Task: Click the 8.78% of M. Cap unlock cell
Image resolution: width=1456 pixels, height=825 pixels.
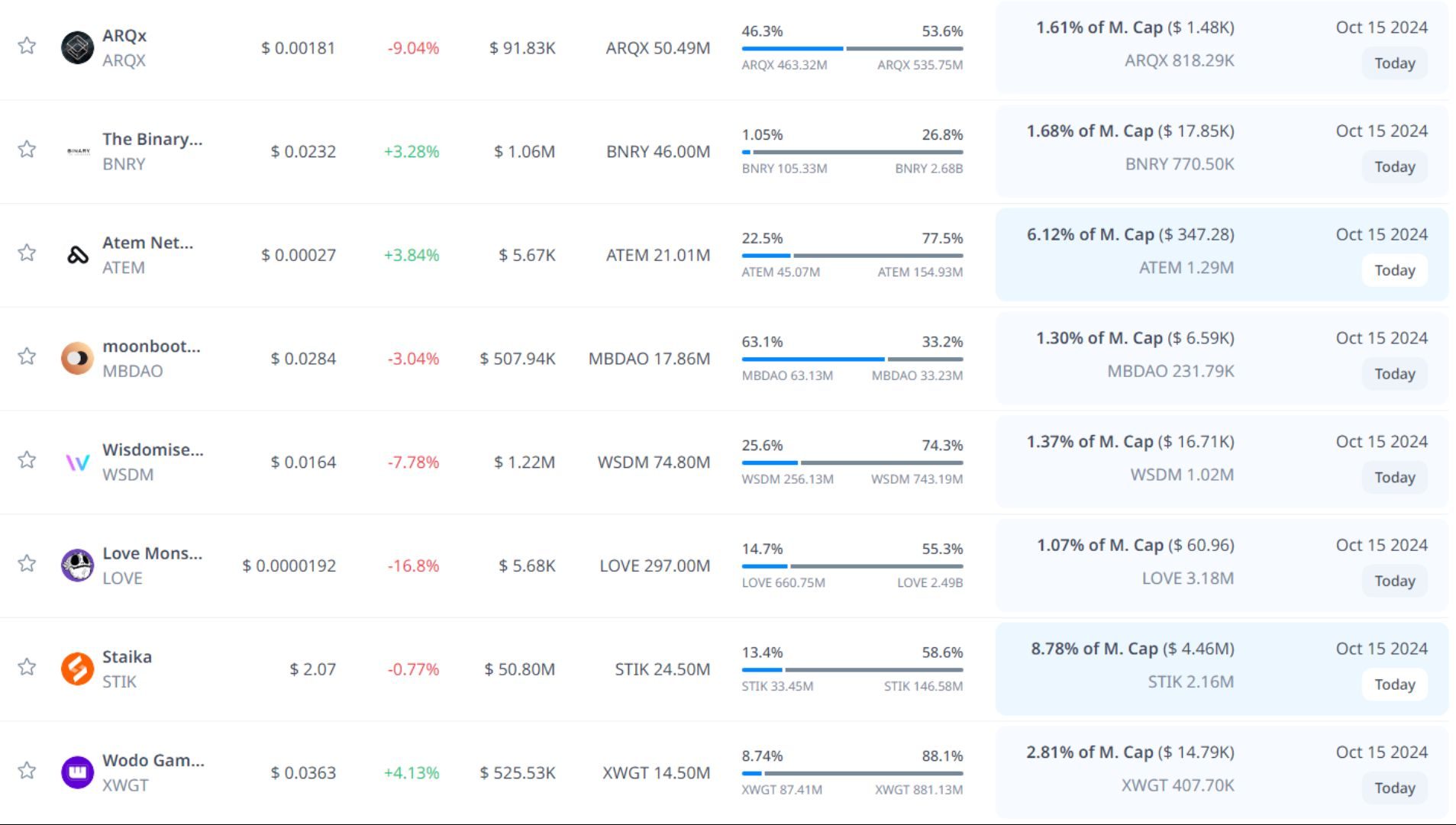Action: click(1132, 649)
